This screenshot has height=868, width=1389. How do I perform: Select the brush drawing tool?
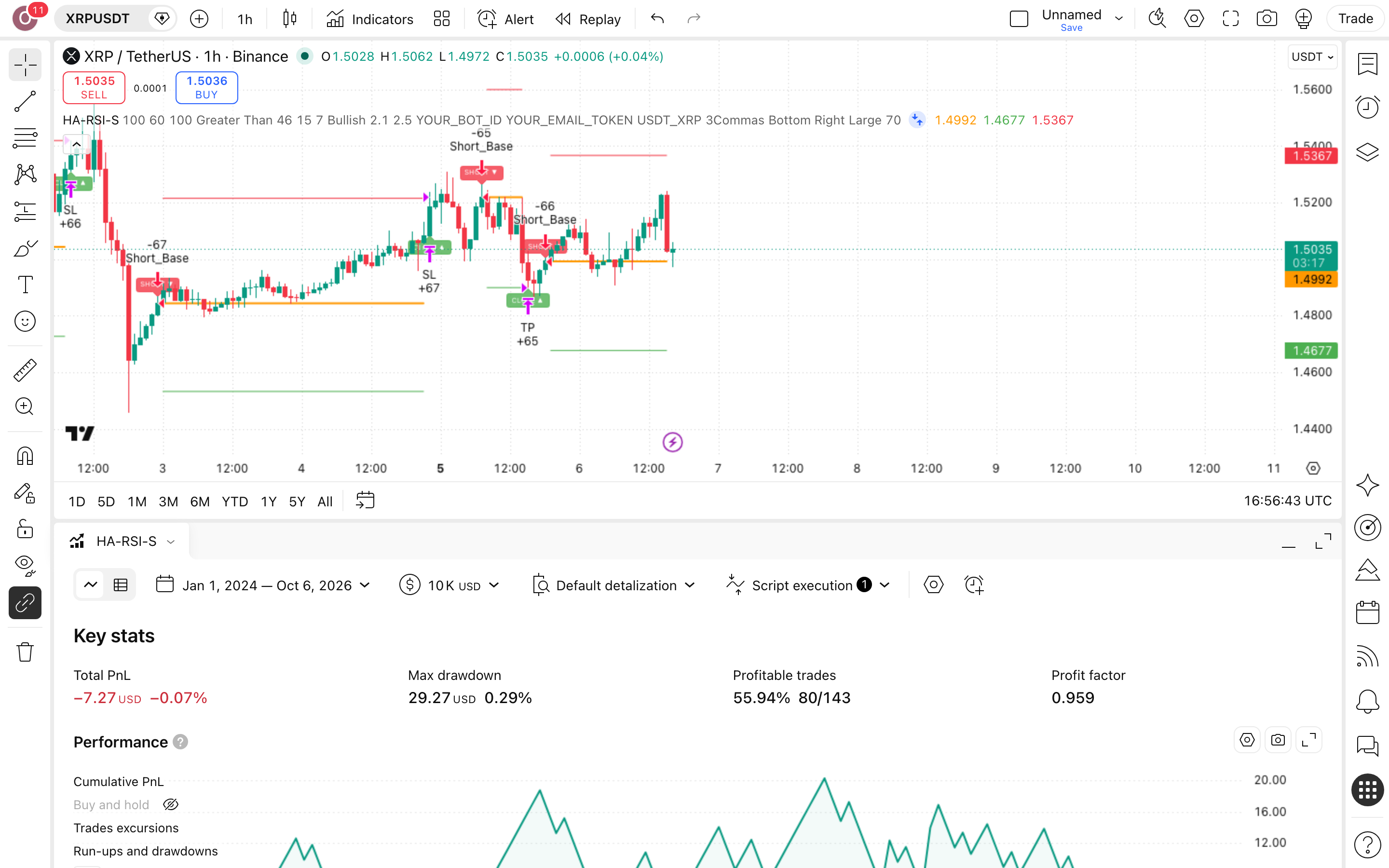25,248
